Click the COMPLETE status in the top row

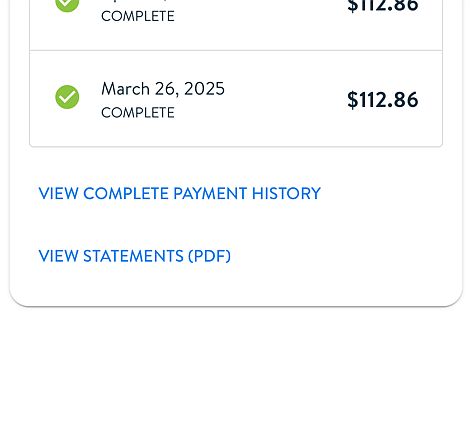tap(138, 16)
